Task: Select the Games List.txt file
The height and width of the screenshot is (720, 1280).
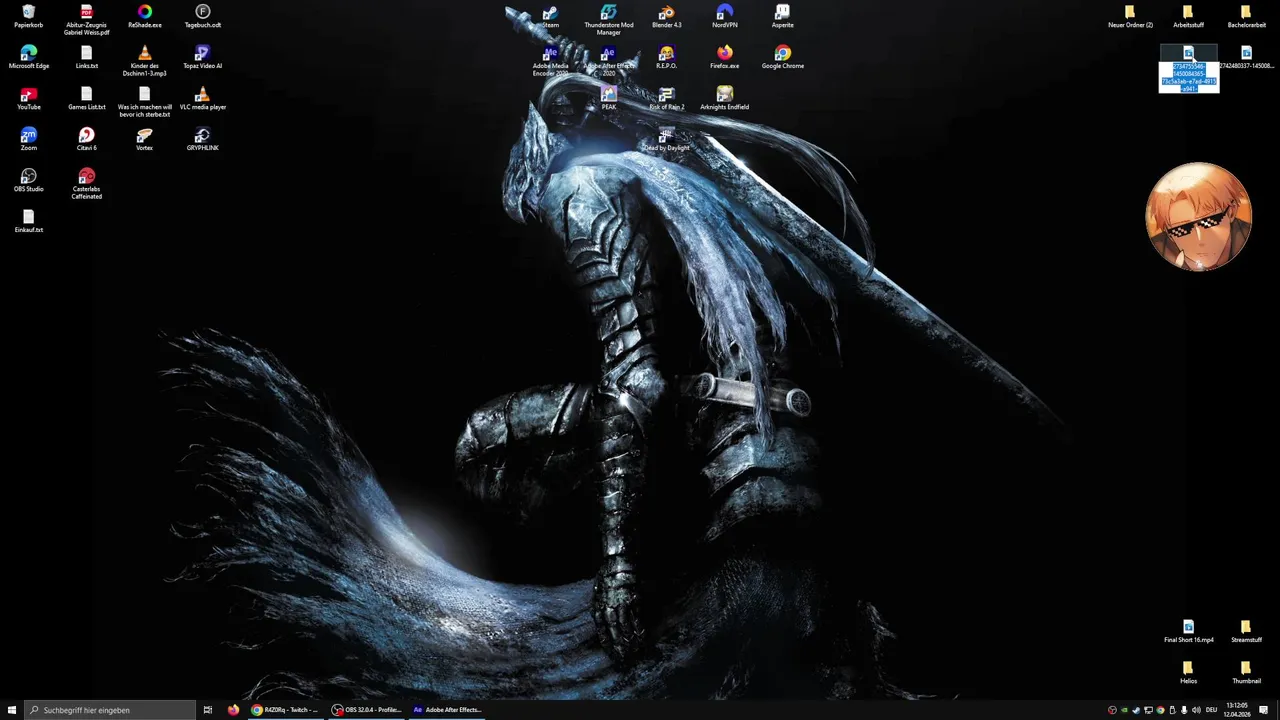Action: click(86, 98)
